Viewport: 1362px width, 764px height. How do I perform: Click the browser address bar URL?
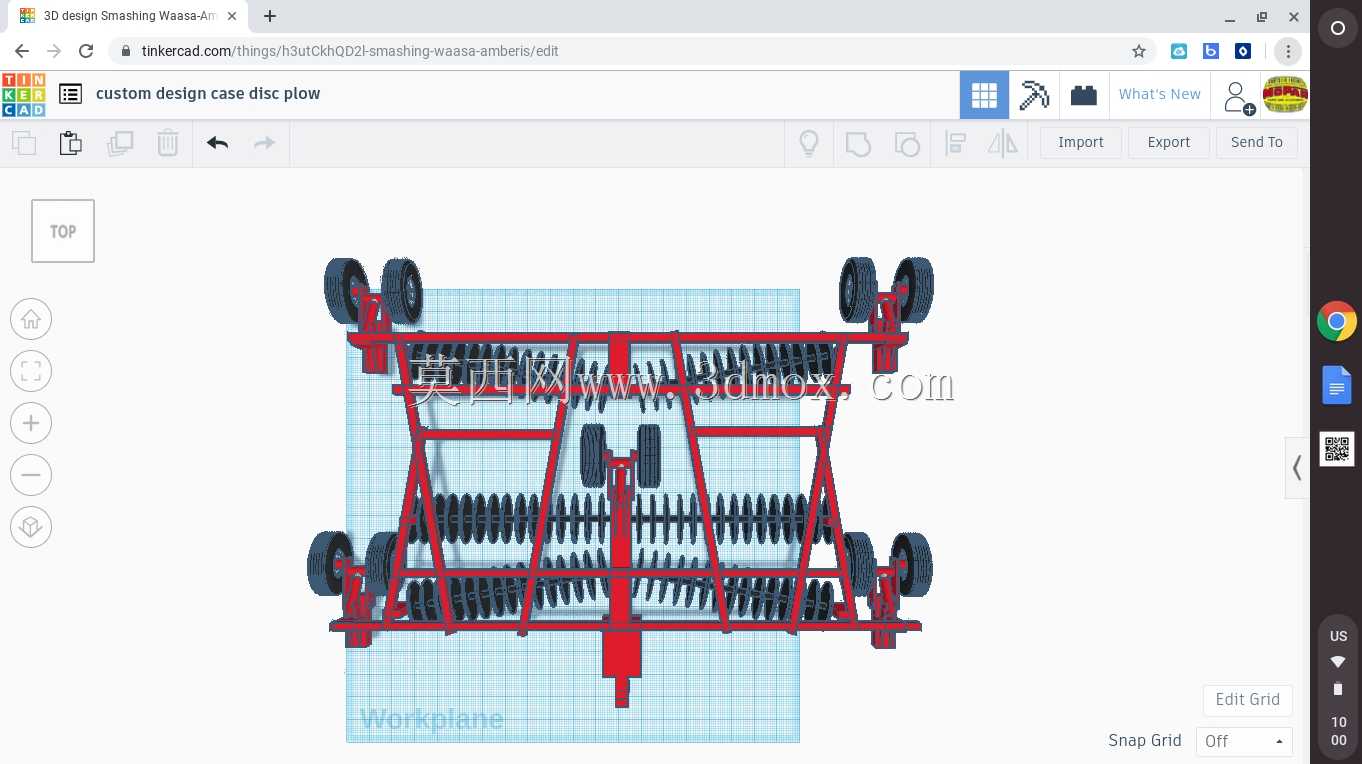click(350, 51)
